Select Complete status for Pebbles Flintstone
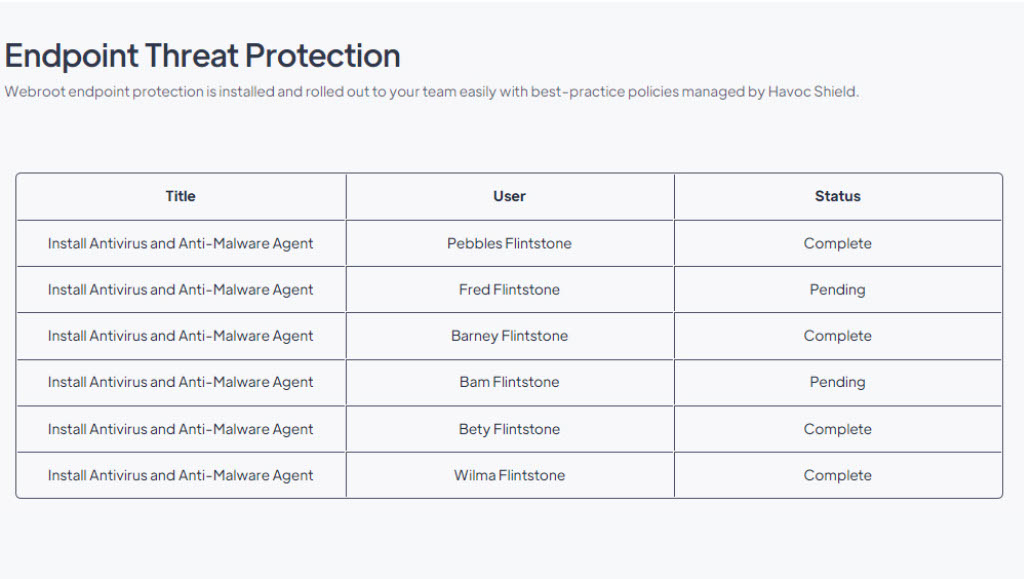Image resolution: width=1024 pixels, height=579 pixels. click(838, 243)
